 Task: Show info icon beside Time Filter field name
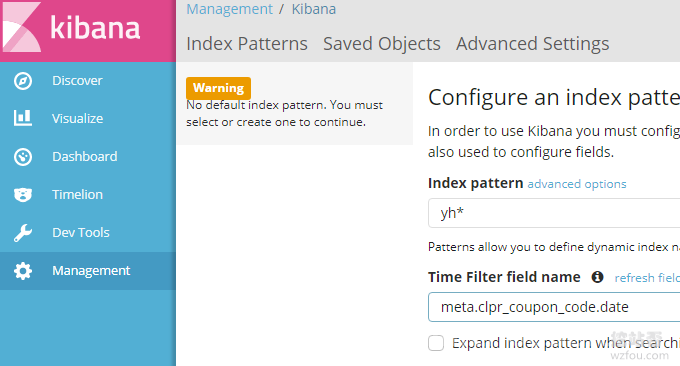(597, 277)
